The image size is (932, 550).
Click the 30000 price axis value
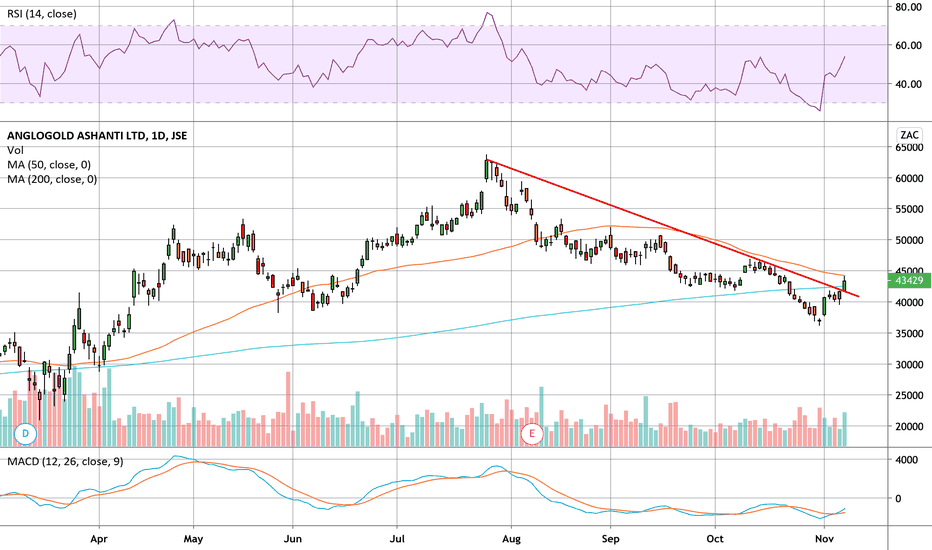point(909,364)
